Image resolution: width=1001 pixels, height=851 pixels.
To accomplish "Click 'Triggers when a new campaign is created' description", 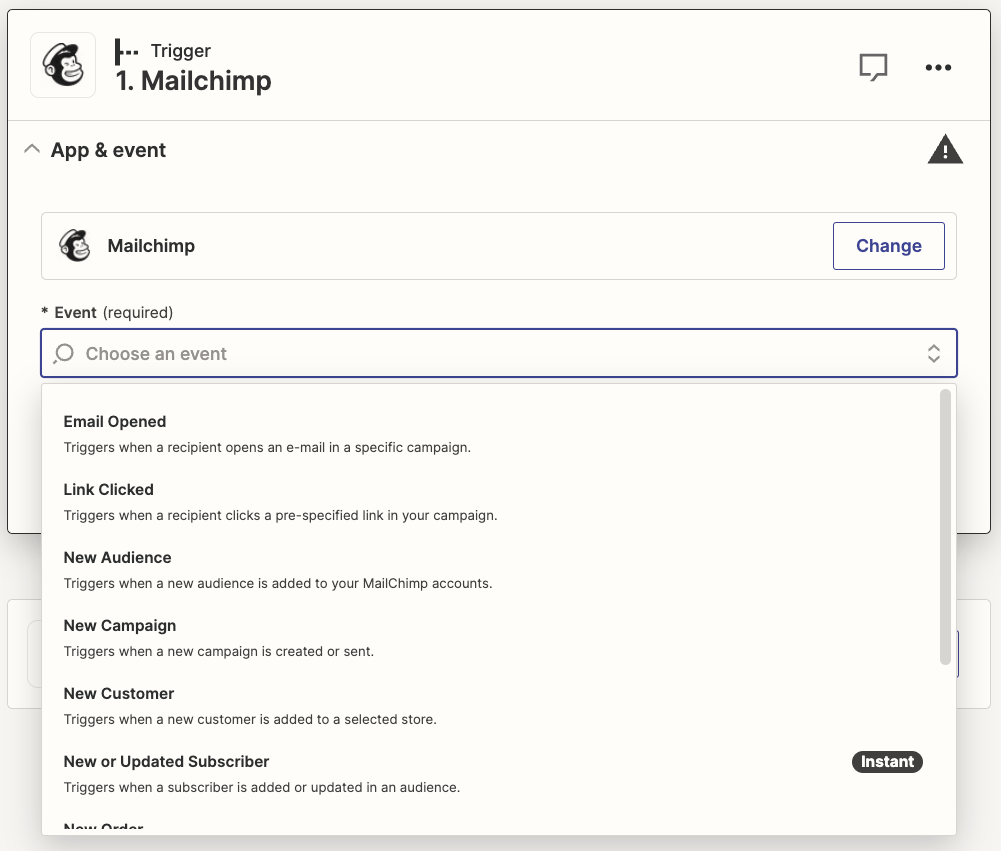I will [x=219, y=651].
